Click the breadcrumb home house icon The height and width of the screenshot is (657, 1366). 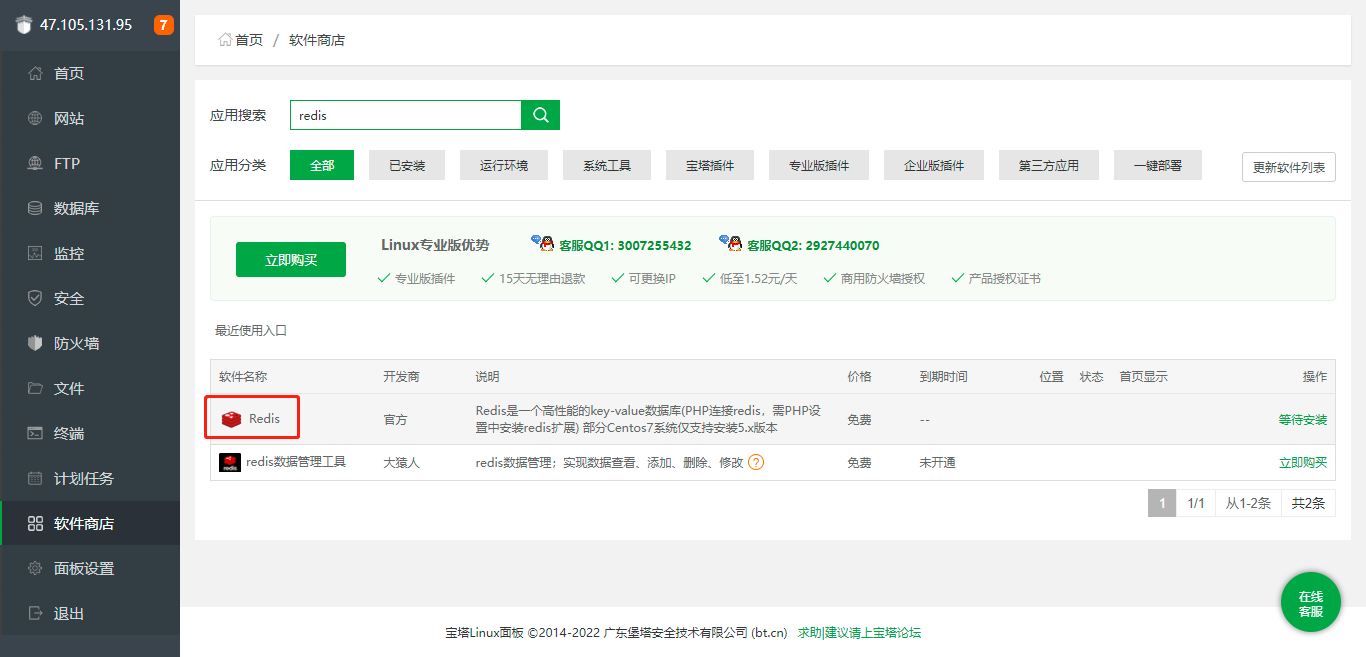point(225,40)
